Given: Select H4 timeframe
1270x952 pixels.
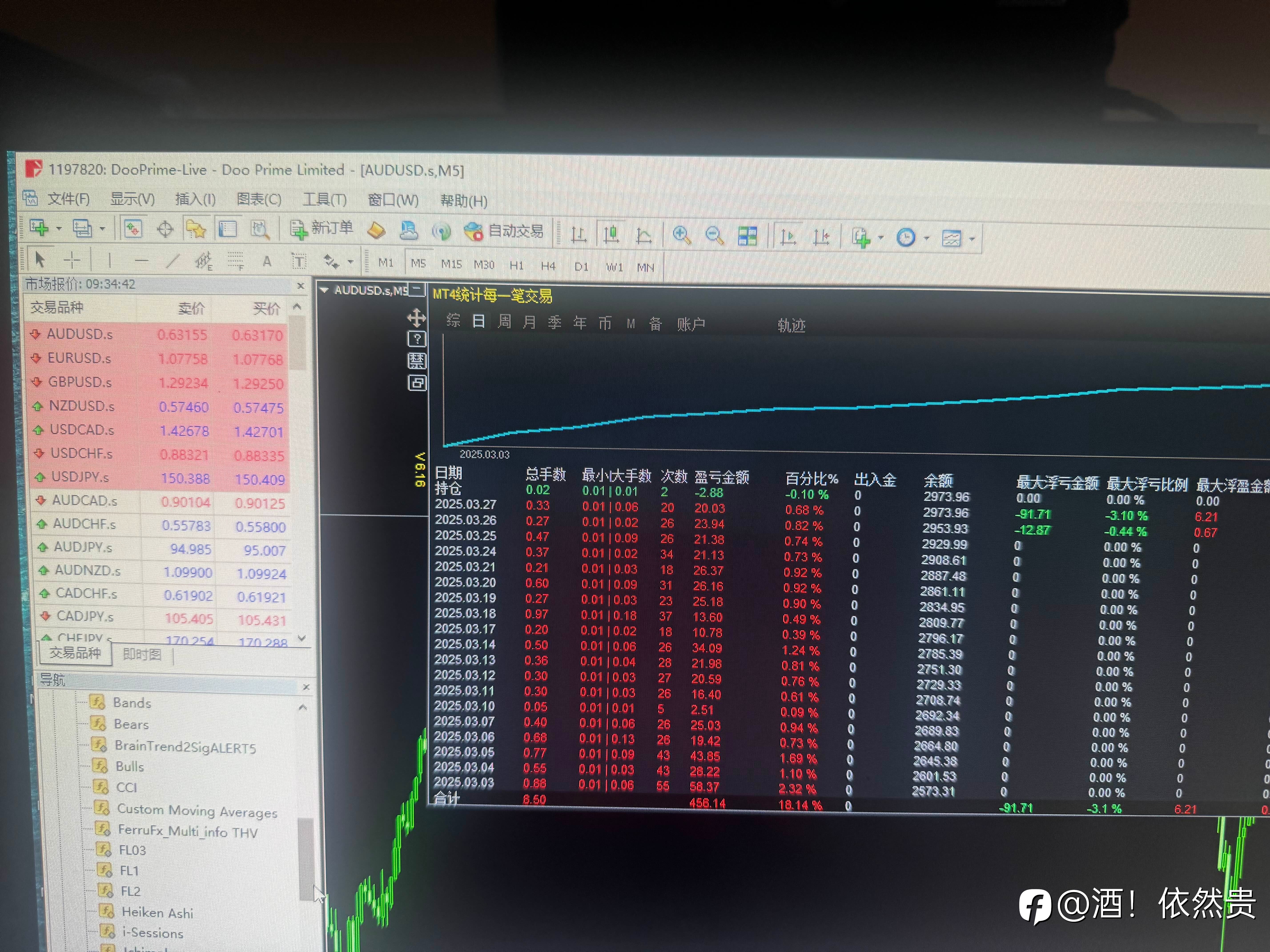Looking at the screenshot, I should point(548,266).
